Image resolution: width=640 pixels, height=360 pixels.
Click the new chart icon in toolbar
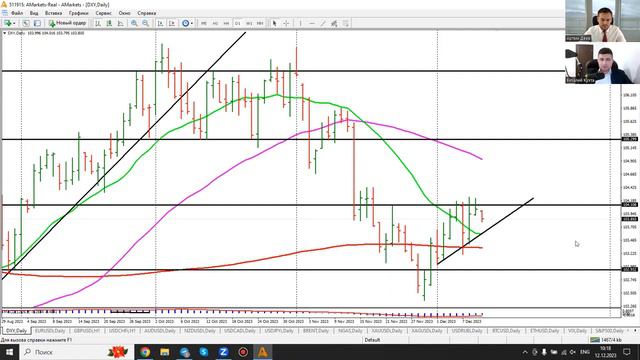pyautogui.click(x=7, y=23)
